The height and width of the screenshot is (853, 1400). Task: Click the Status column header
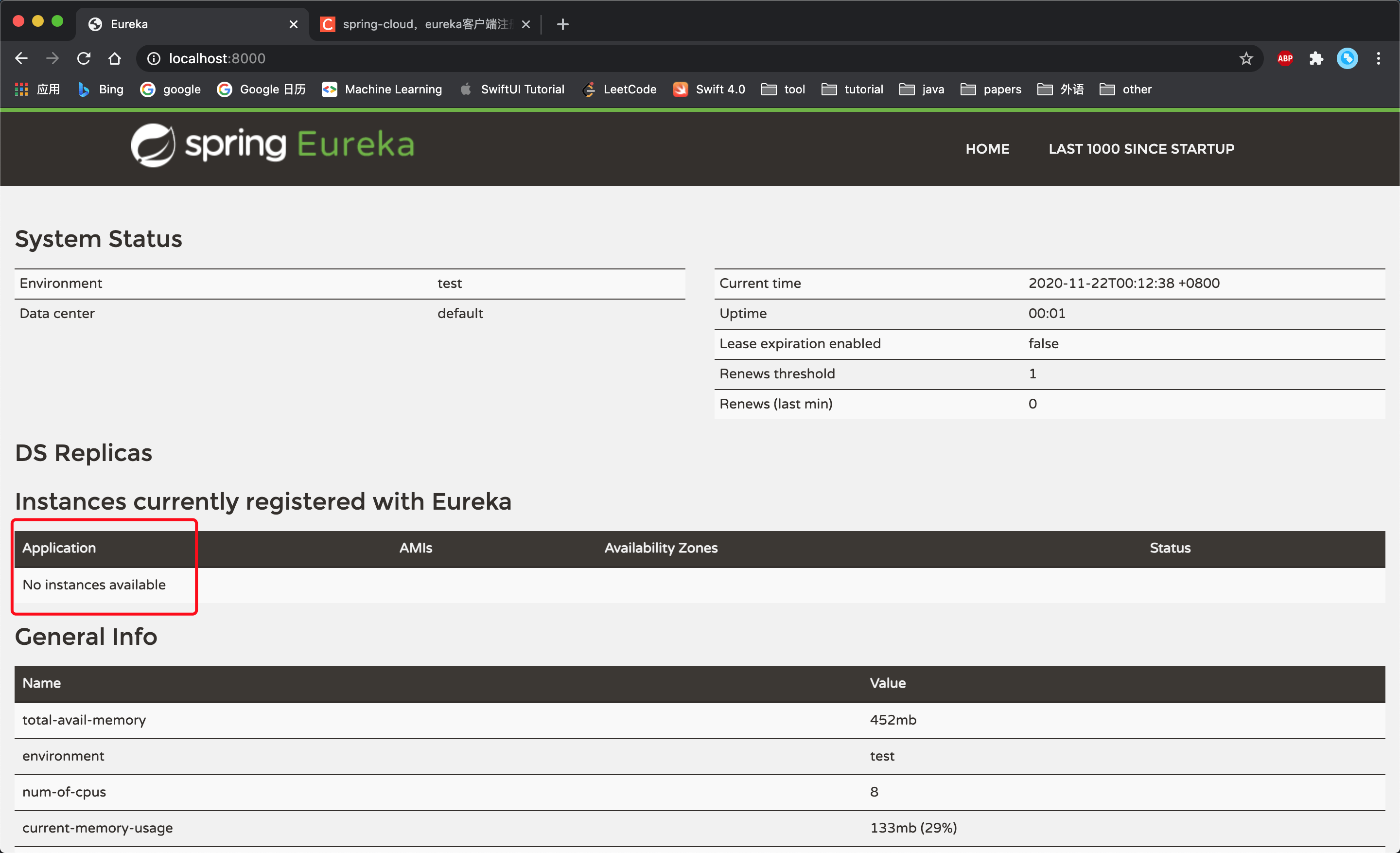1170,548
